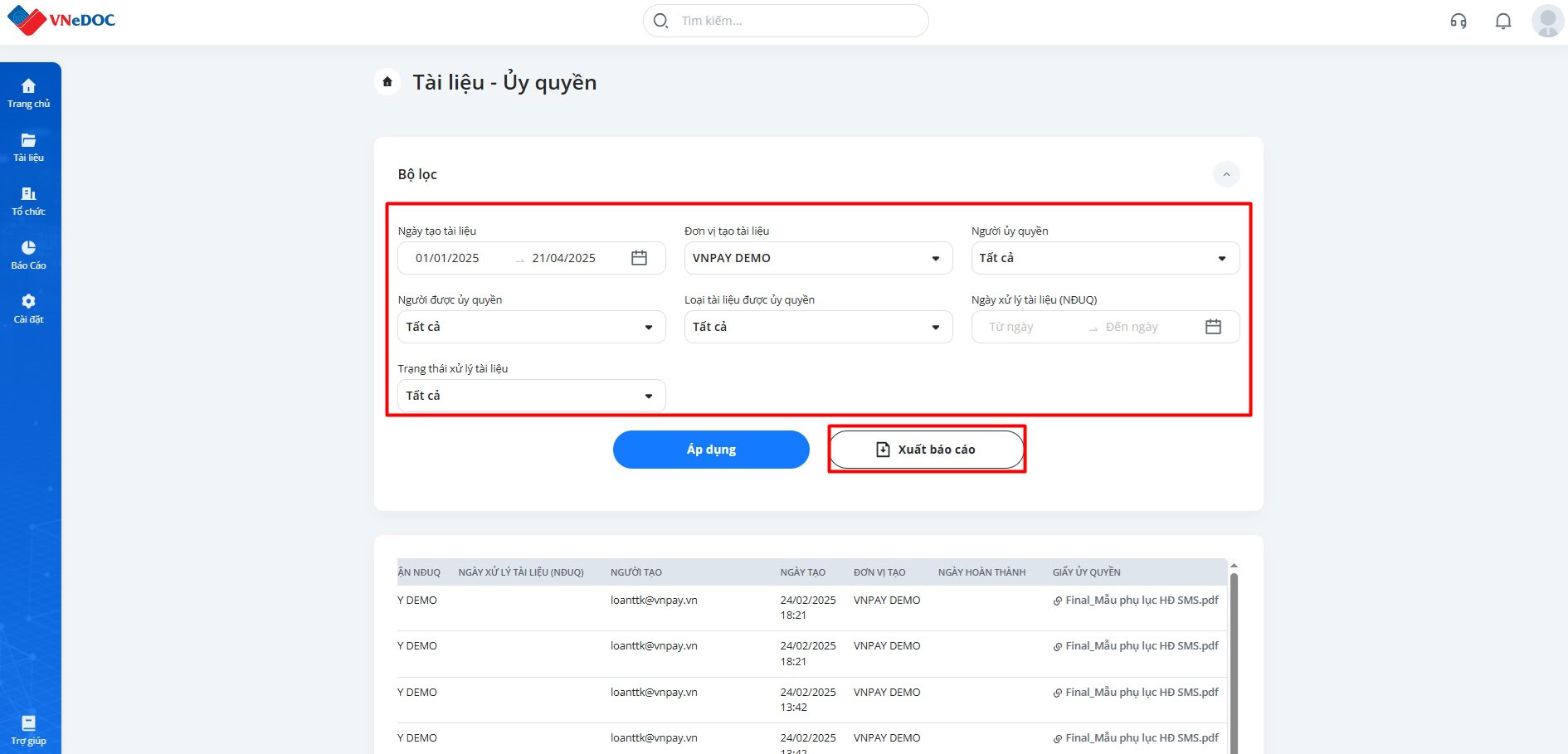The height and width of the screenshot is (754, 1568).
Task: Click the VNeDOC logo
Action: click(x=61, y=21)
